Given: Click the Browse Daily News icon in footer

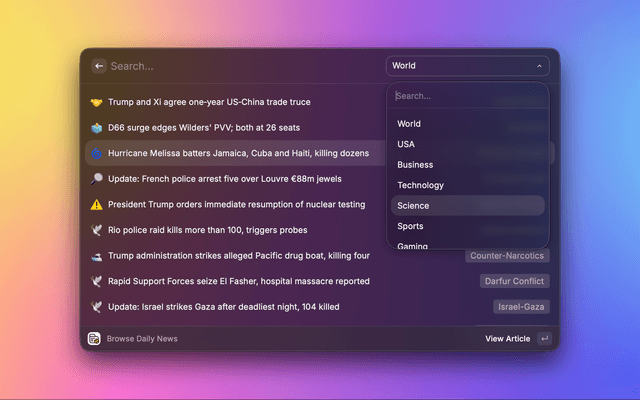Looking at the screenshot, I should (94, 339).
